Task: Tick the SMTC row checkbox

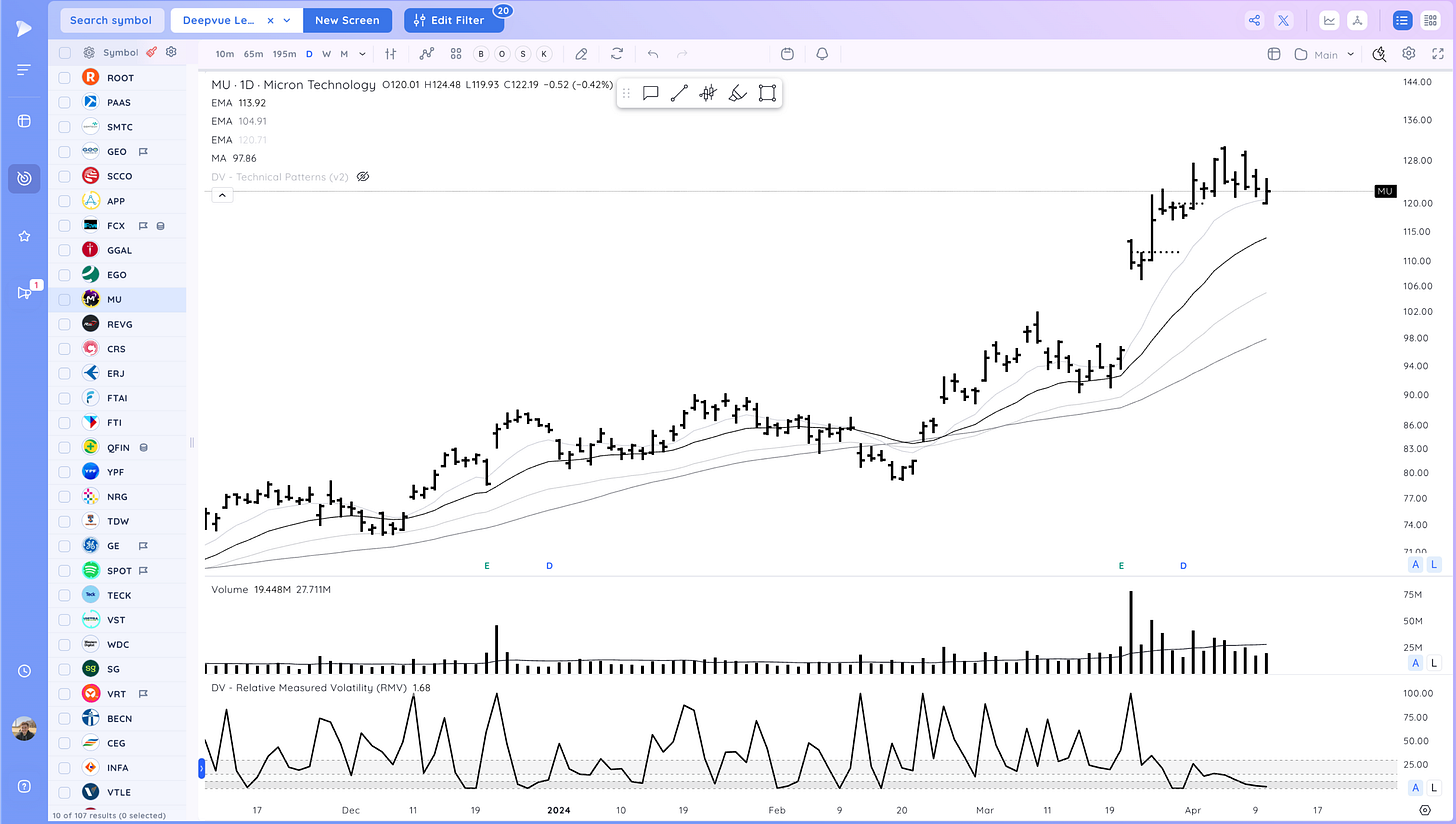Action: 64,127
